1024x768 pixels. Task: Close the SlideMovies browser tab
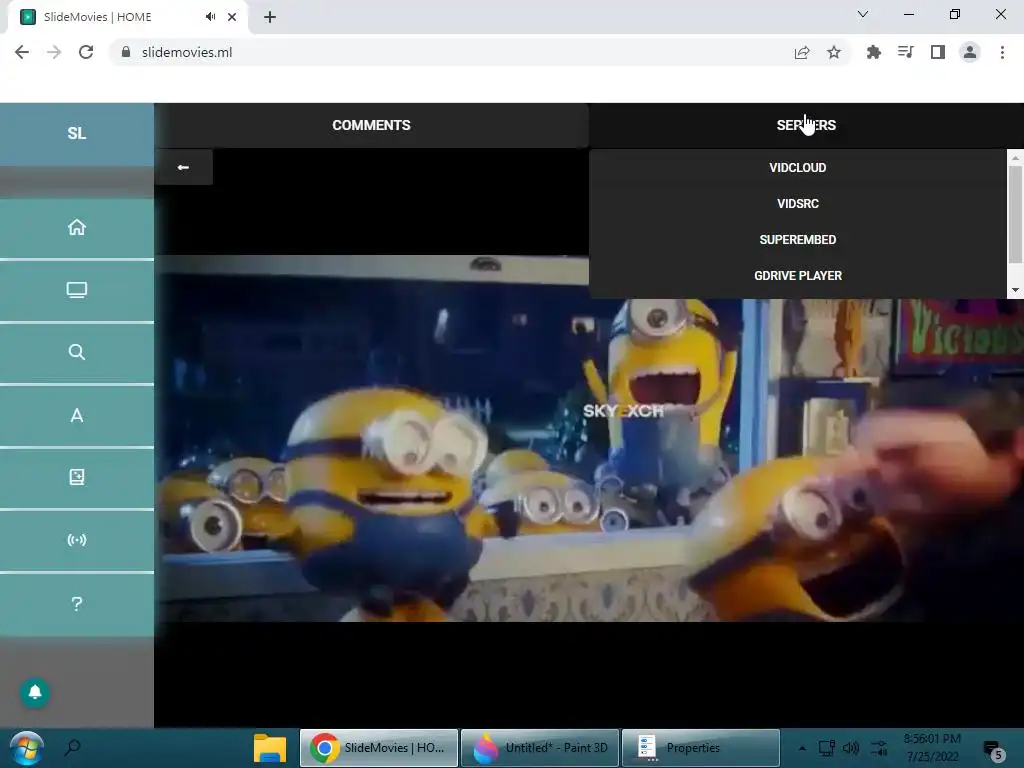tap(232, 17)
